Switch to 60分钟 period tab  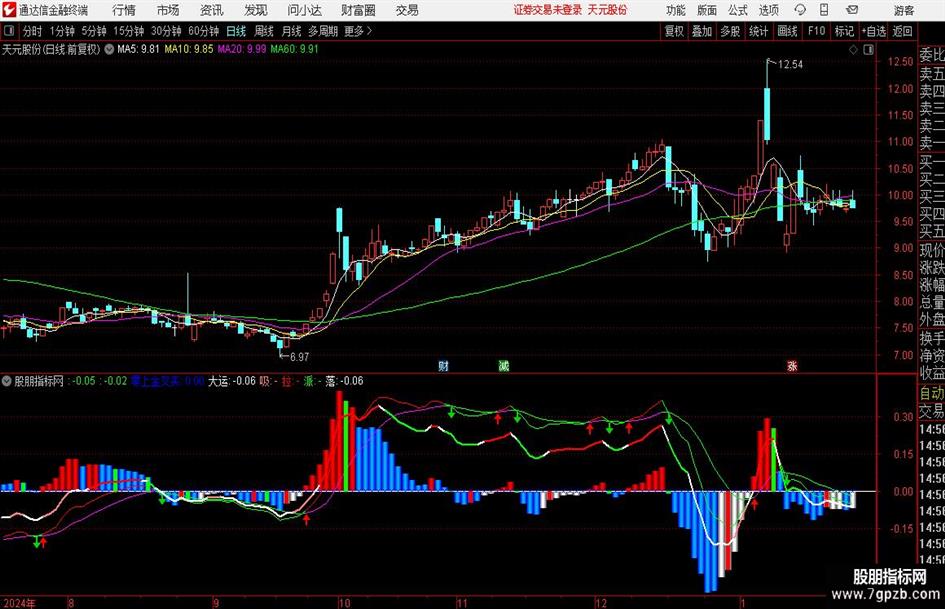click(204, 31)
